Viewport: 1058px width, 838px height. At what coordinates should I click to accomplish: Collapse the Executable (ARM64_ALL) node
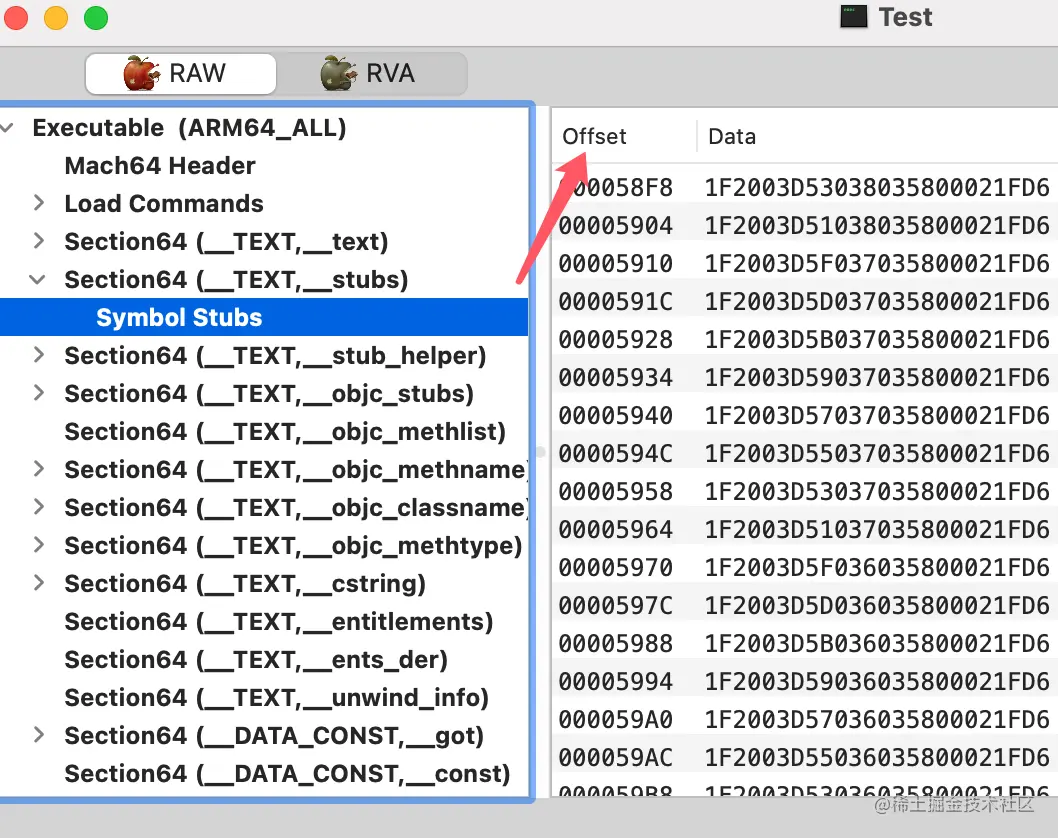7,128
